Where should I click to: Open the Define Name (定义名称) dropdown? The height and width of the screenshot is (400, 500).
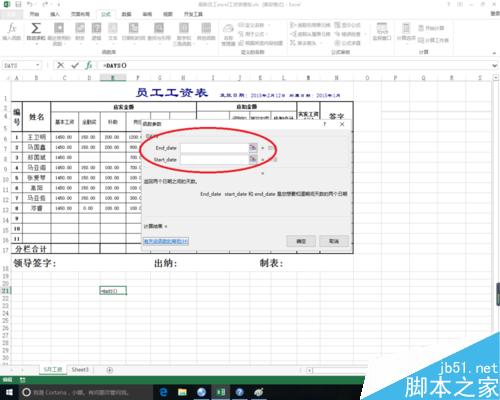[x=254, y=25]
